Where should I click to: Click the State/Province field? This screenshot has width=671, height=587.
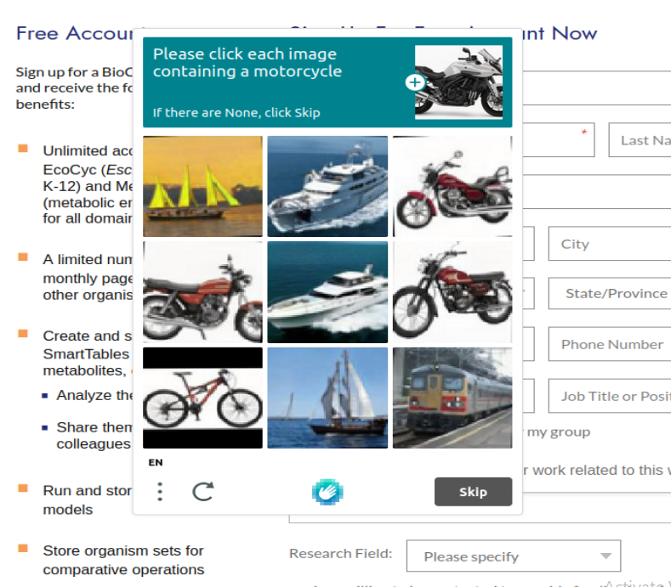(x=609, y=294)
